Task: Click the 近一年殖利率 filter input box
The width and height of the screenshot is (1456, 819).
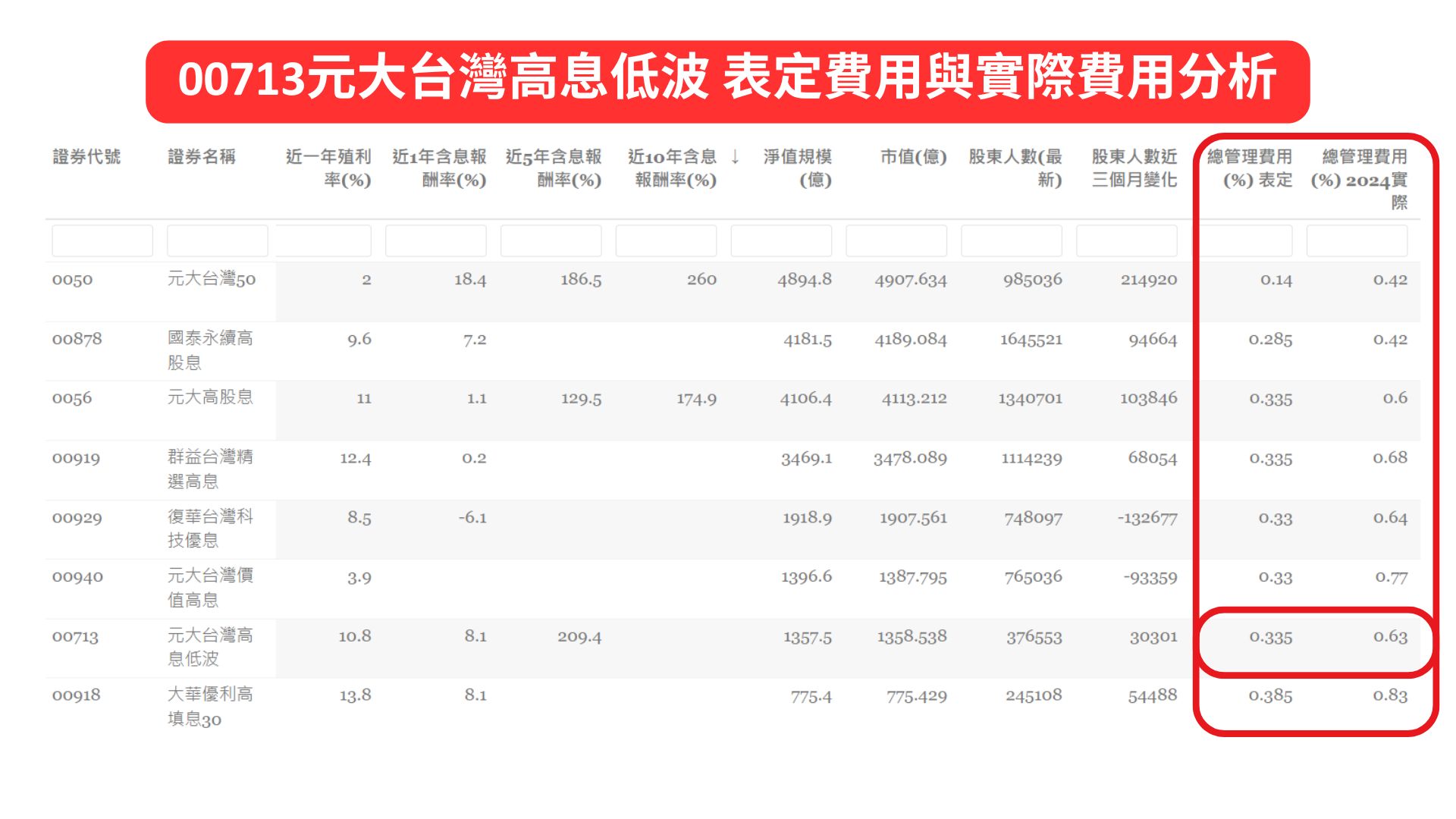Action: tap(324, 241)
